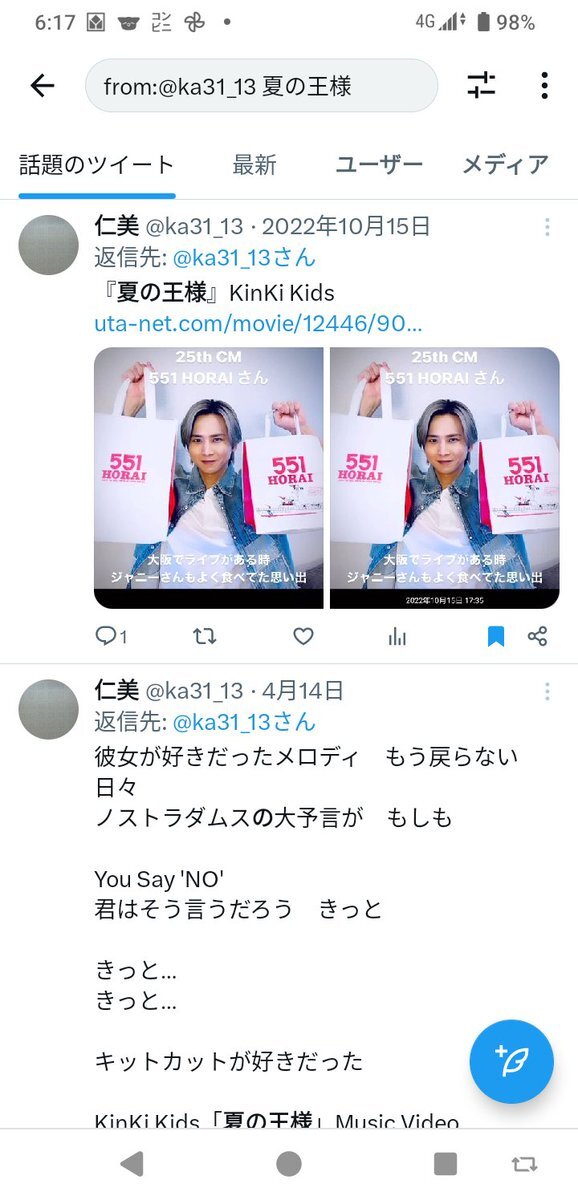Screen dimensions: 578x1200
Task: Switch to the ユーザー tab
Action: click(x=379, y=165)
